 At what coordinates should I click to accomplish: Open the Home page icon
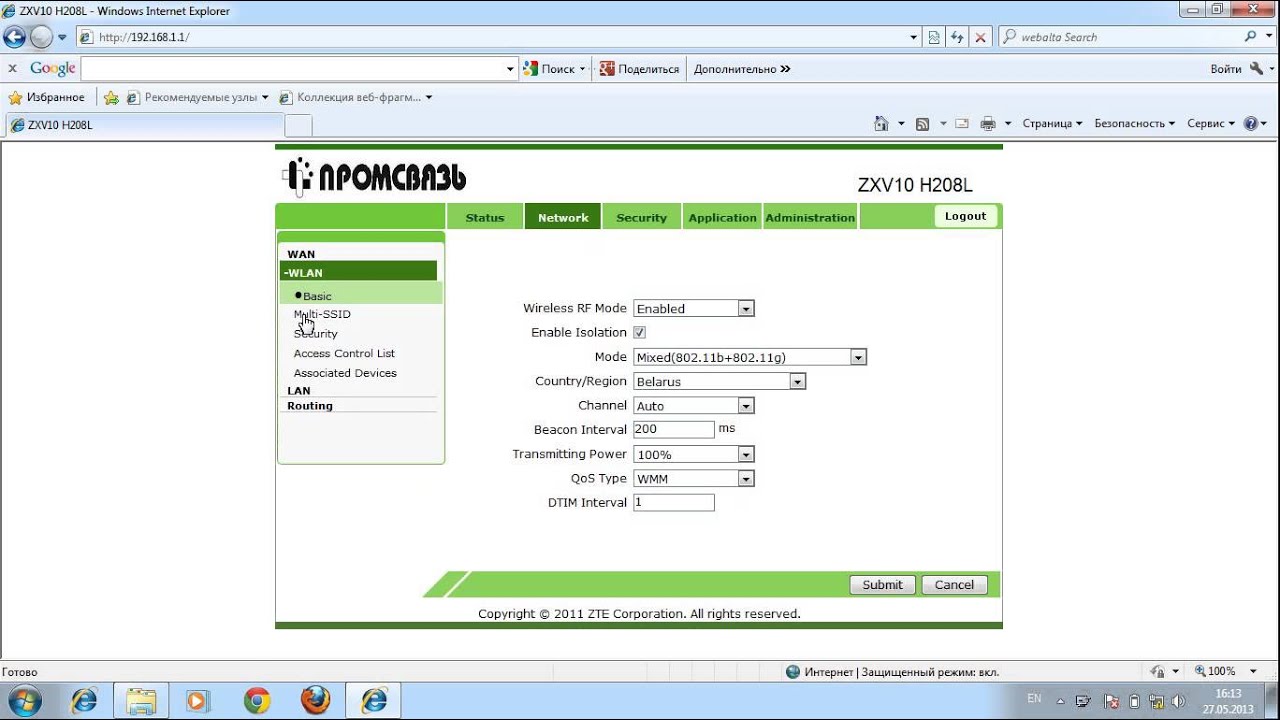[881, 123]
